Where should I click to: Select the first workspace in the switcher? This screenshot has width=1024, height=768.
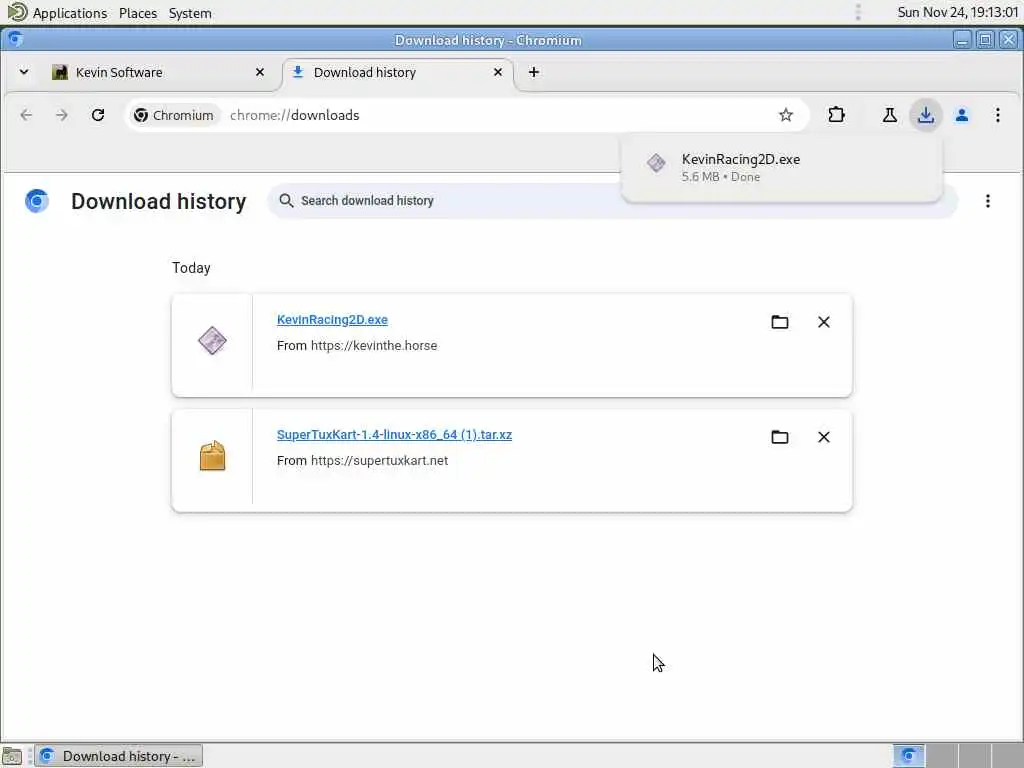pyautogui.click(x=908, y=756)
